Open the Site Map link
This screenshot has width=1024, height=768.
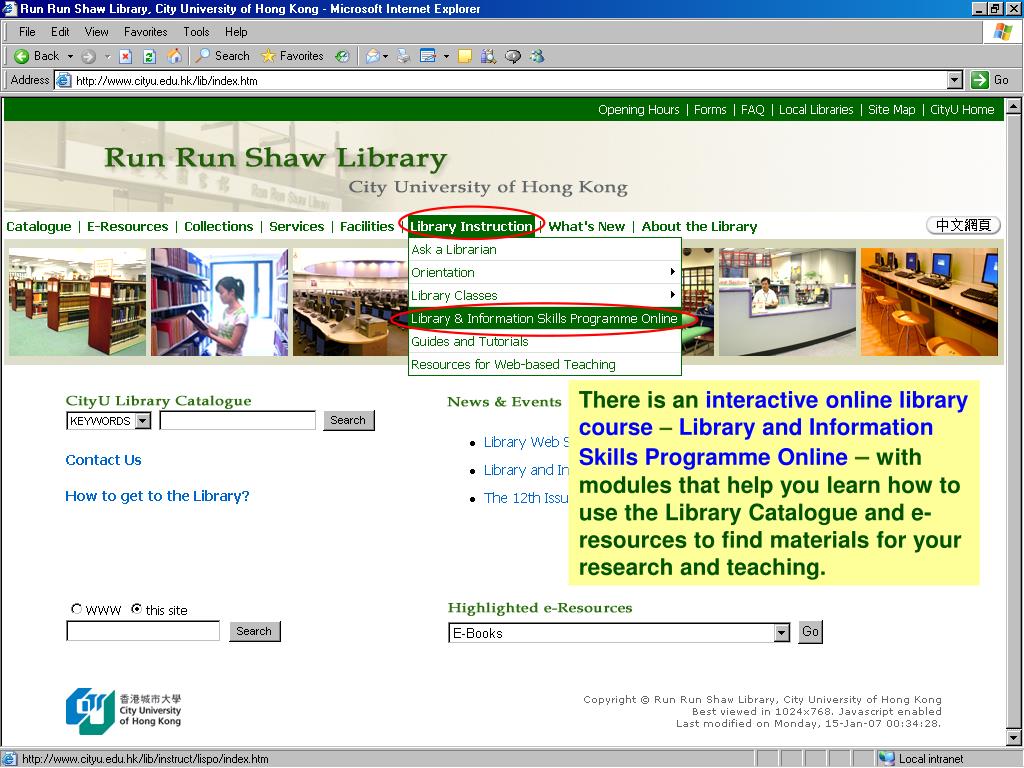point(891,110)
